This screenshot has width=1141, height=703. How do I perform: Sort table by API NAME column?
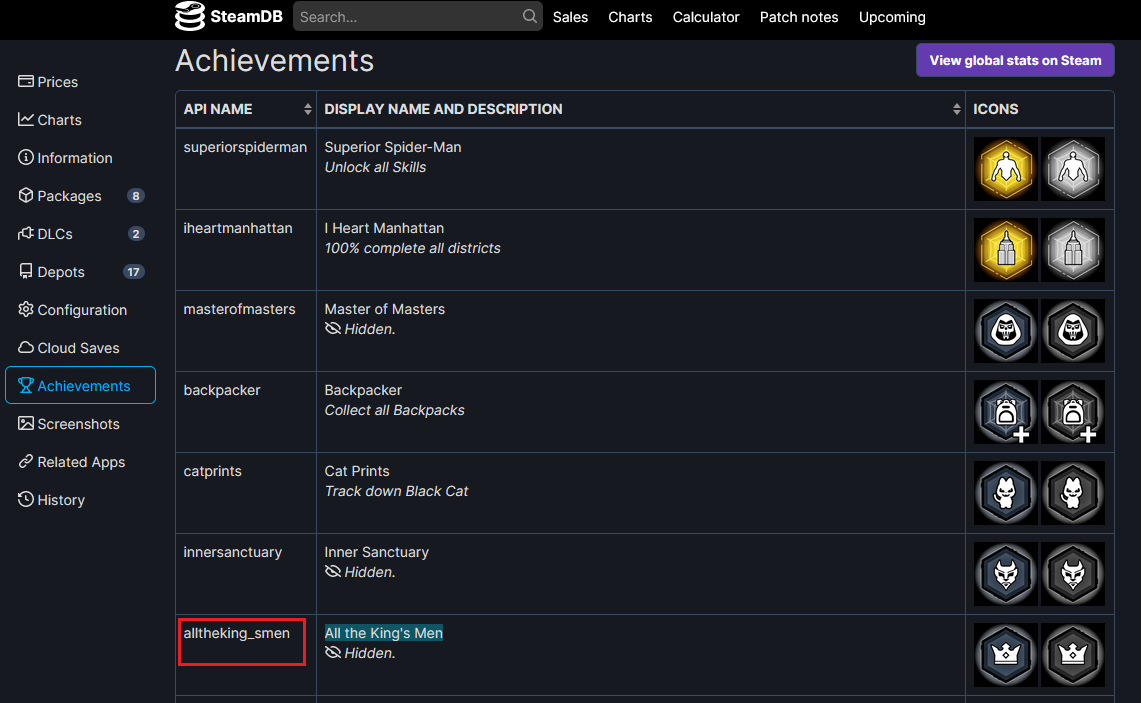[246, 109]
